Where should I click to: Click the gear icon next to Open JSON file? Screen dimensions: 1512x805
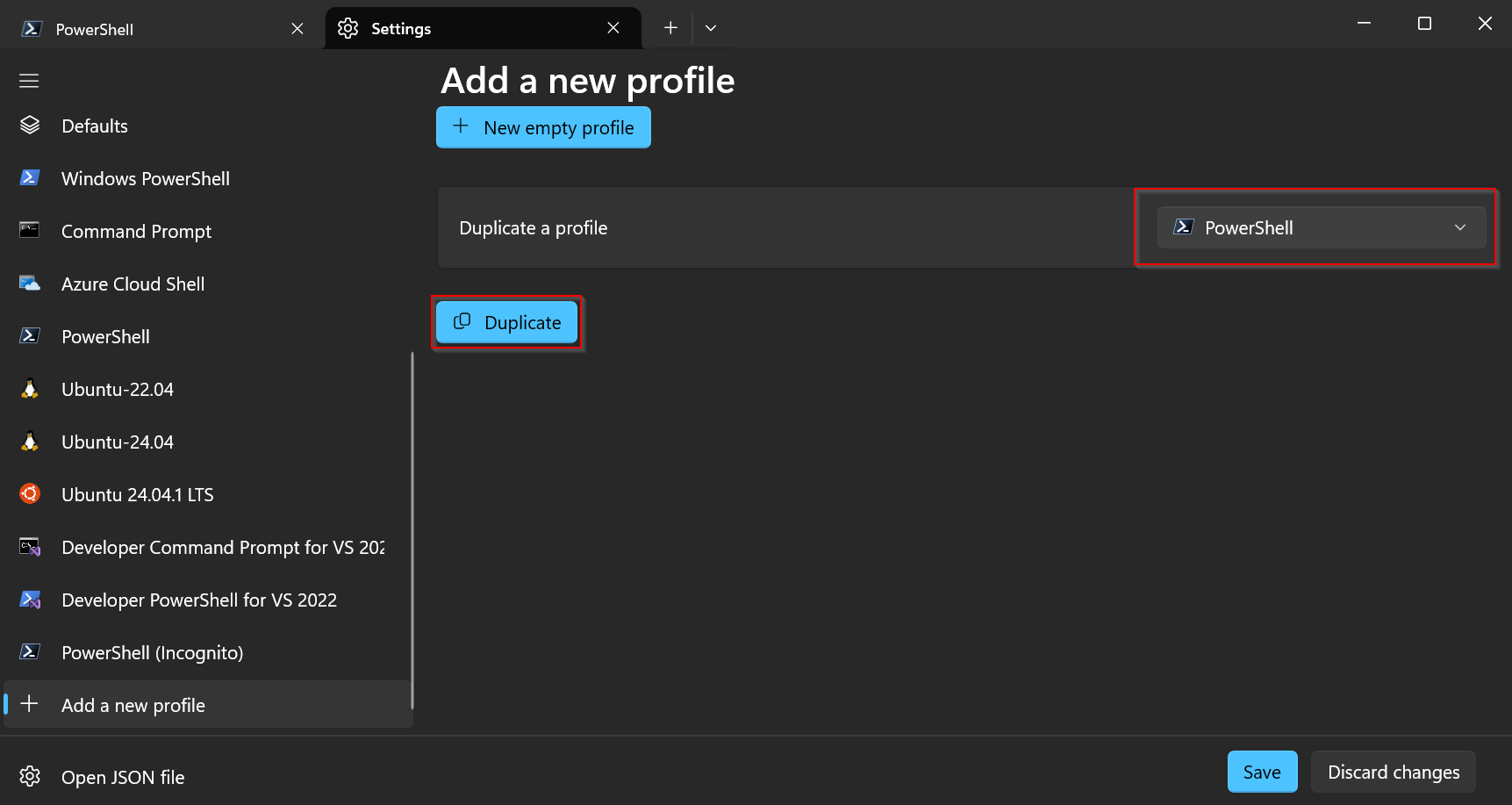30,776
